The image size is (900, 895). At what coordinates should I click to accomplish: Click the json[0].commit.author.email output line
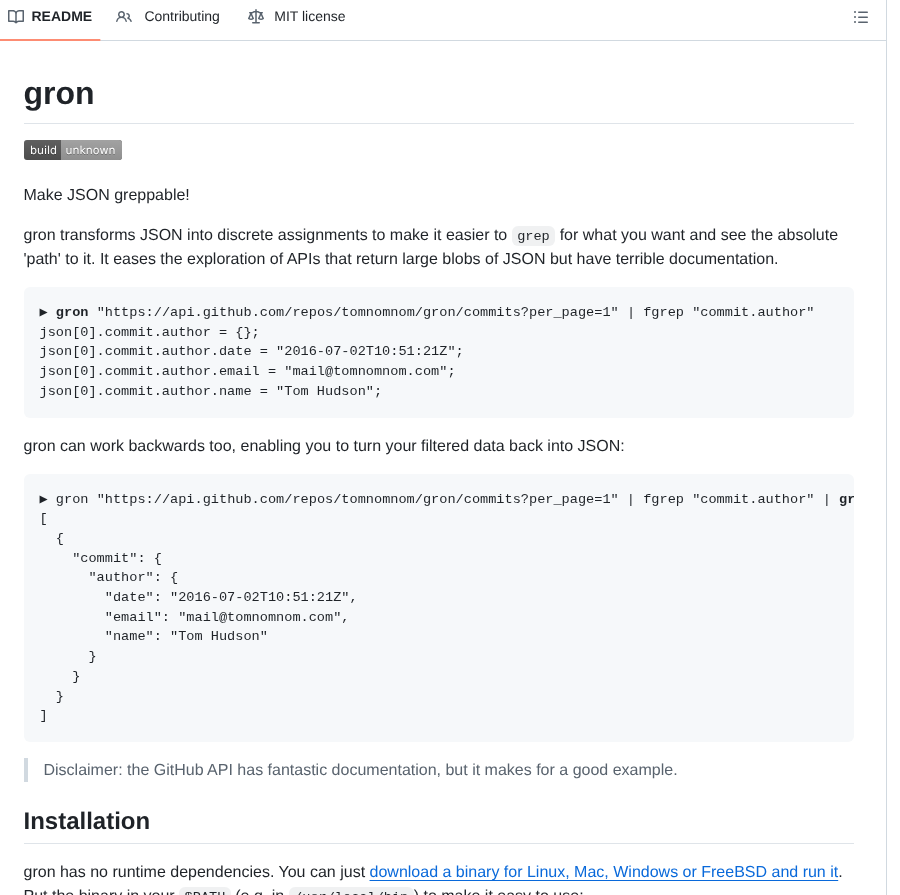[247, 371]
